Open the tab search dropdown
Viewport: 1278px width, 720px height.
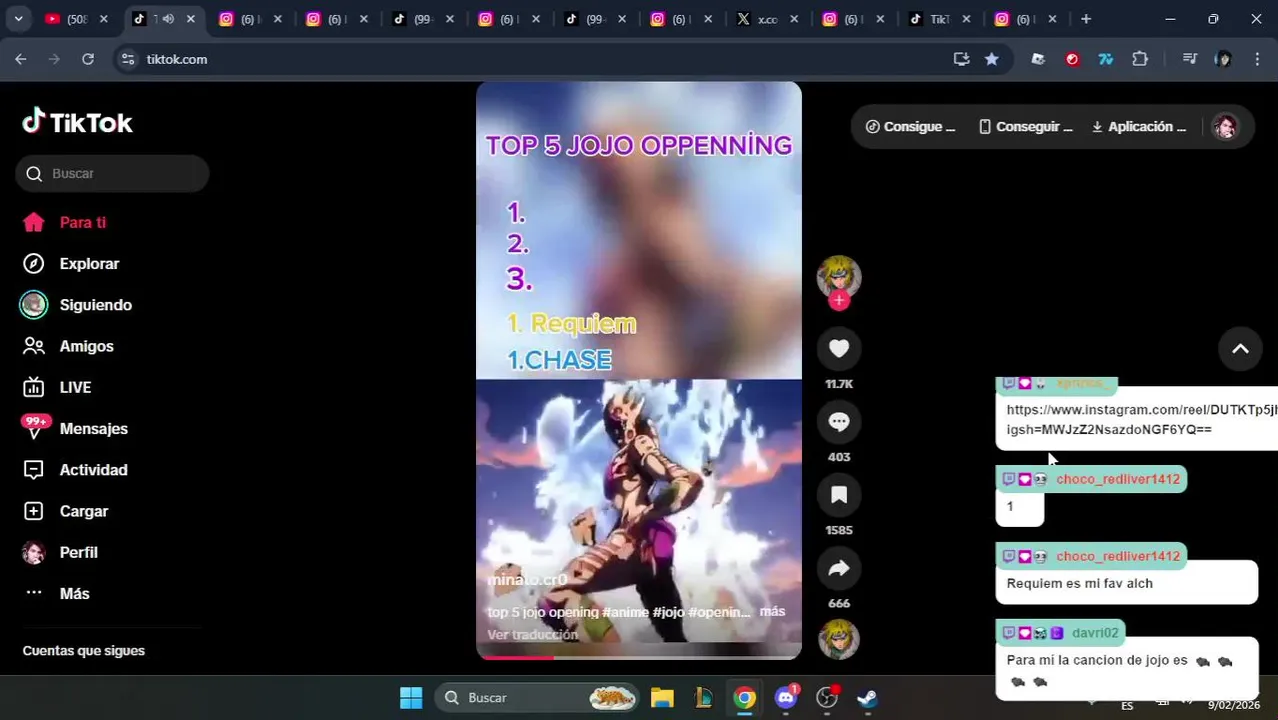[18, 19]
